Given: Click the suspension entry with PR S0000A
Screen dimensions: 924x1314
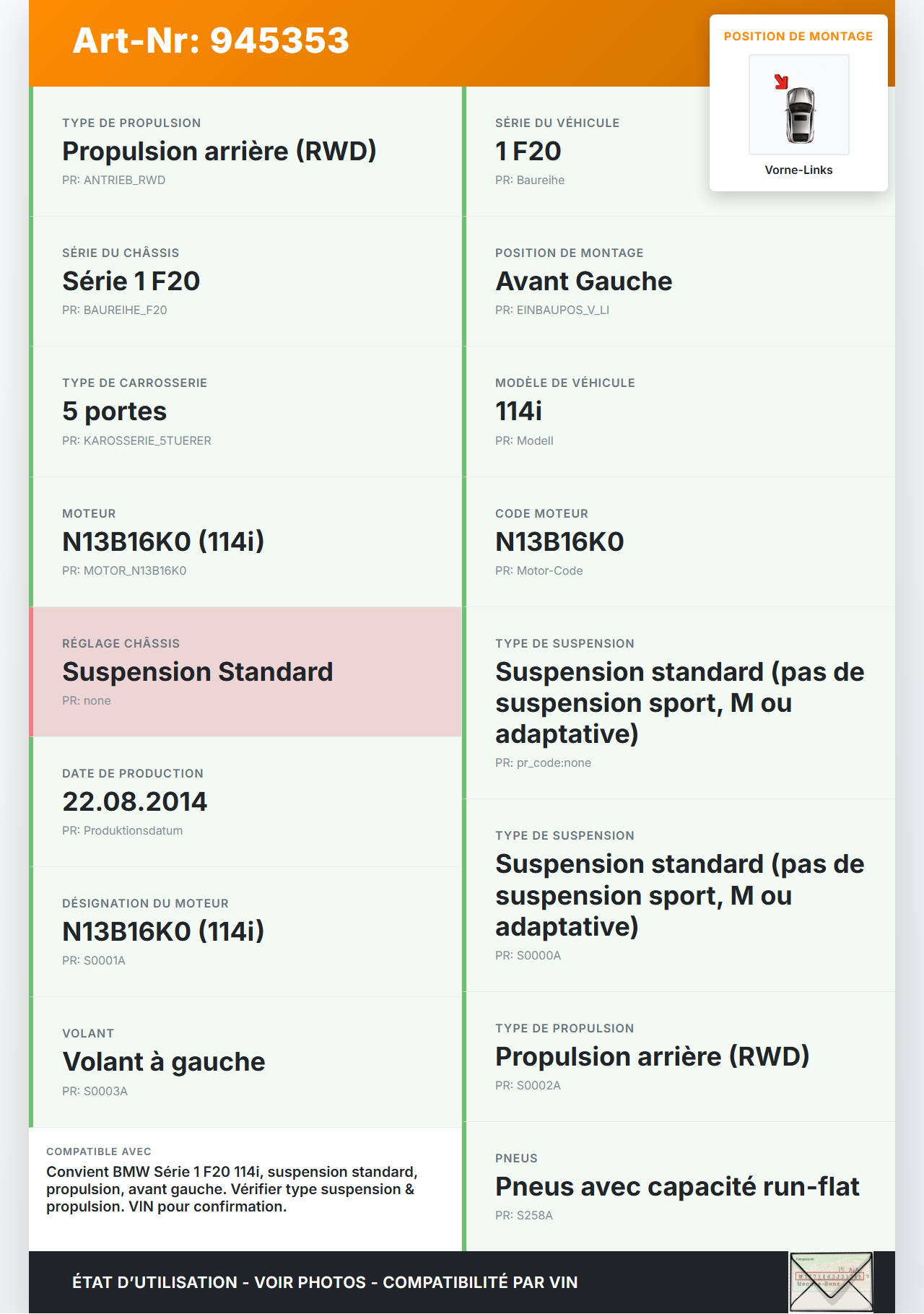Looking at the screenshot, I should [679, 895].
